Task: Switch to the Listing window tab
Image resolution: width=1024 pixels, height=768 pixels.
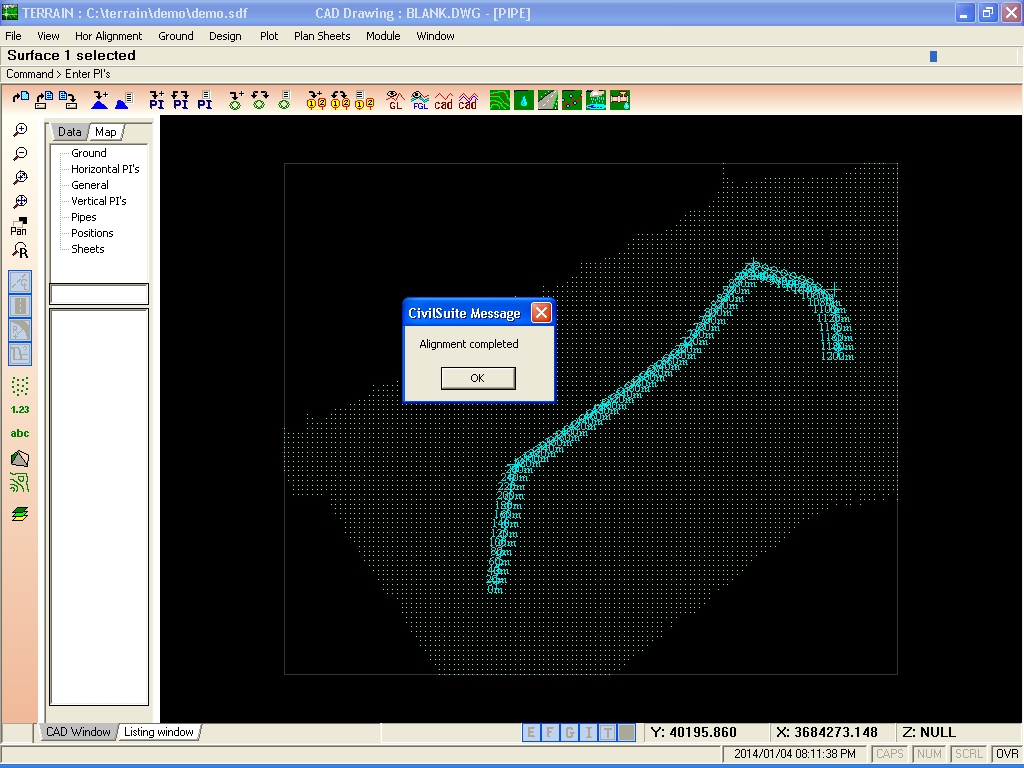Action: click(159, 732)
